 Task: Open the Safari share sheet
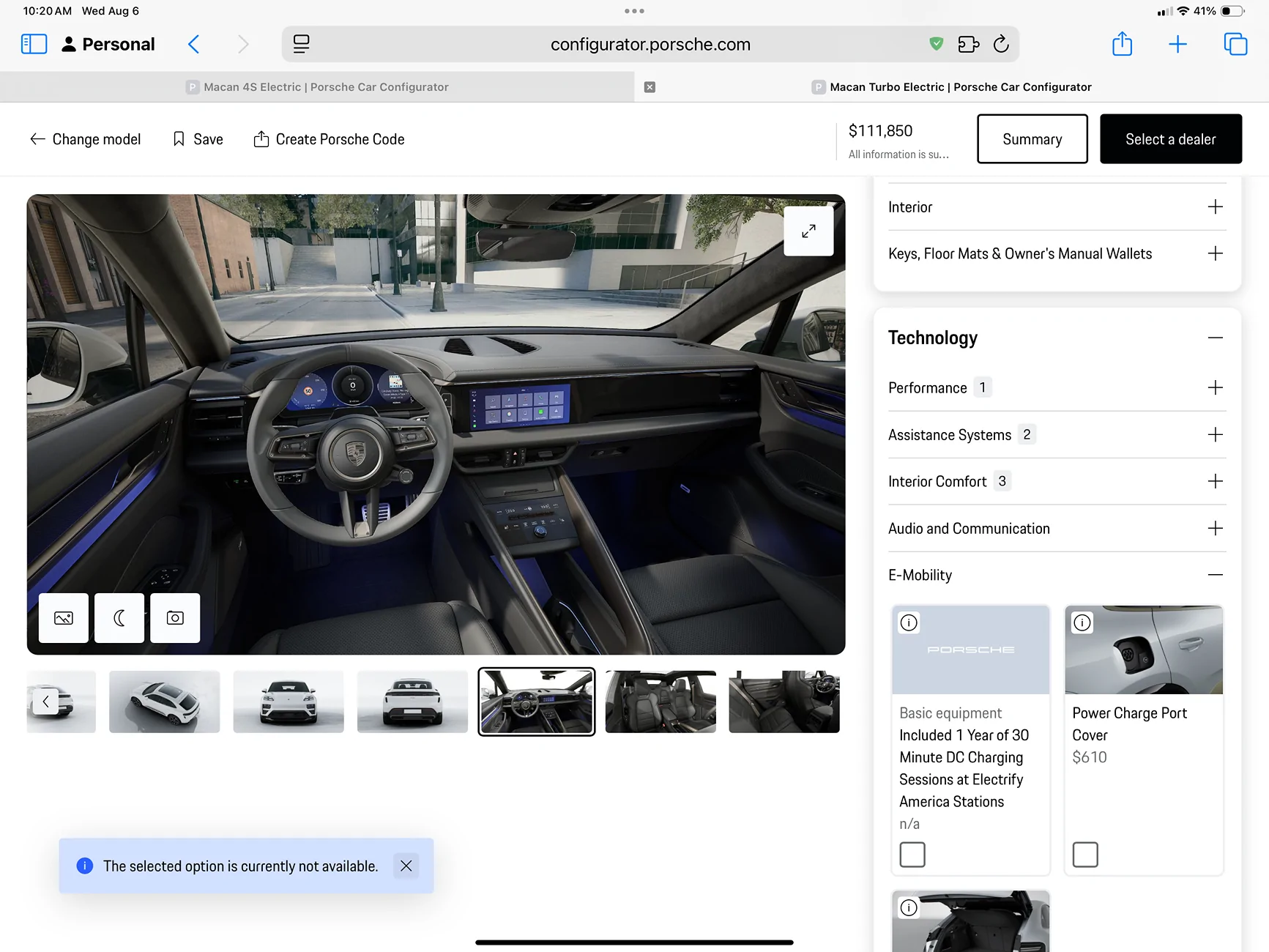(1122, 44)
